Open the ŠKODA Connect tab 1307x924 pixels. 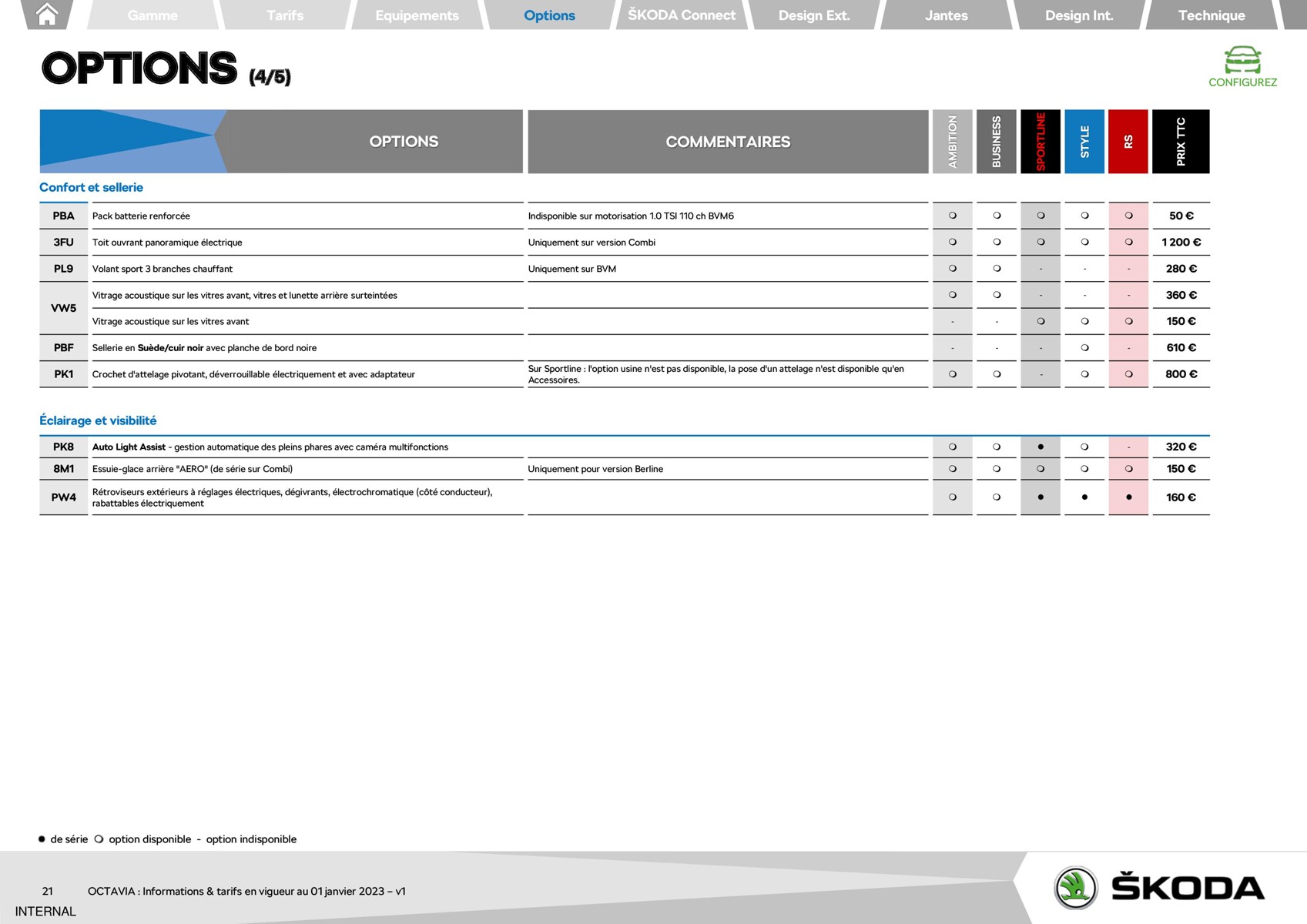pos(682,15)
